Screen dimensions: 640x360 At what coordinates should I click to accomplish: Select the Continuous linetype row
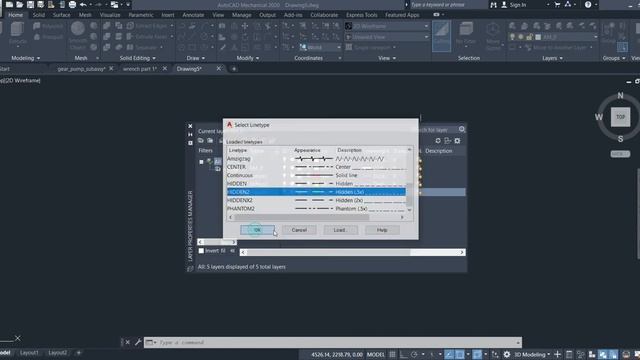click(x=316, y=175)
